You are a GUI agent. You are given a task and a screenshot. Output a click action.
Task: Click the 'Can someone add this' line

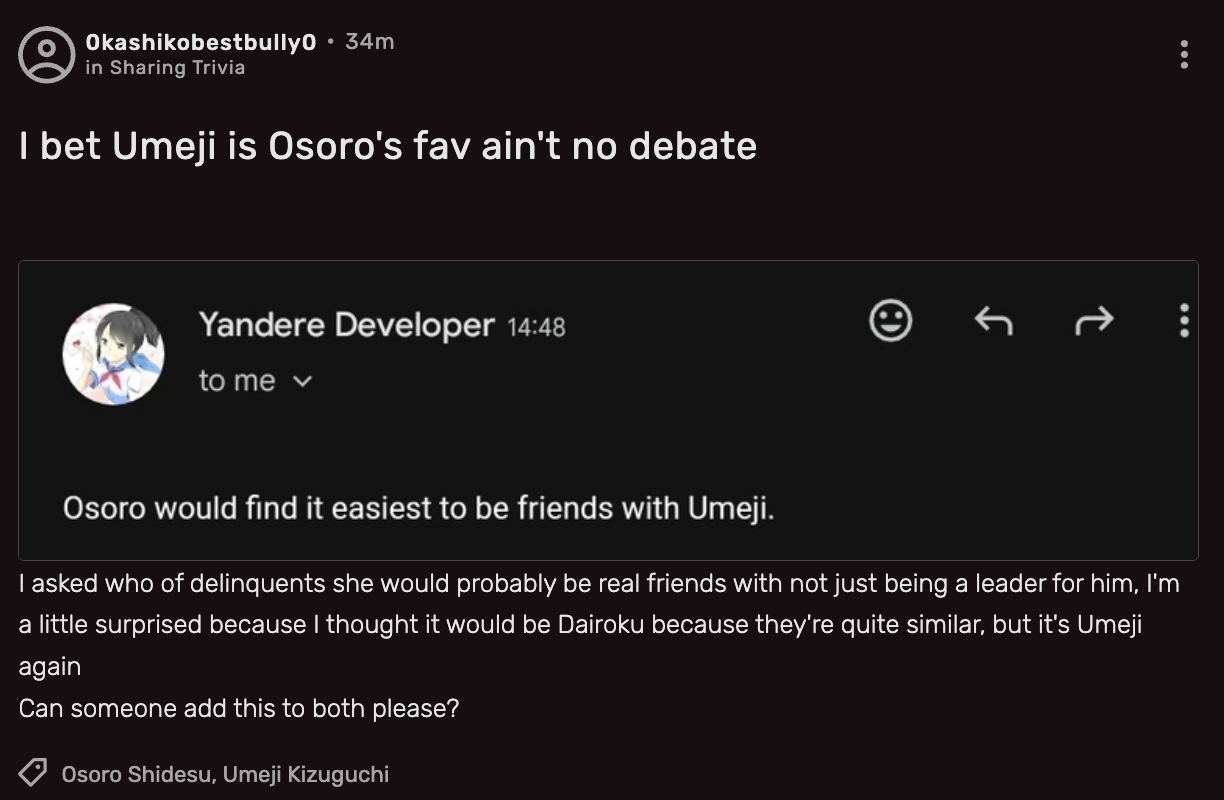point(239,708)
